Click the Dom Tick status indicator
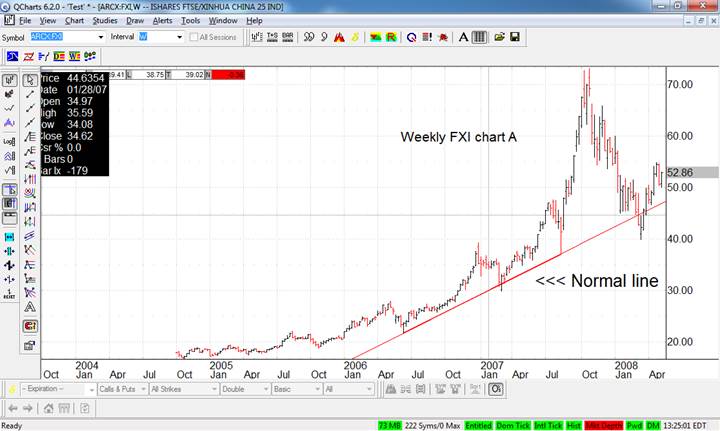This screenshot has width=720, height=431. pyautogui.click(x=513, y=425)
